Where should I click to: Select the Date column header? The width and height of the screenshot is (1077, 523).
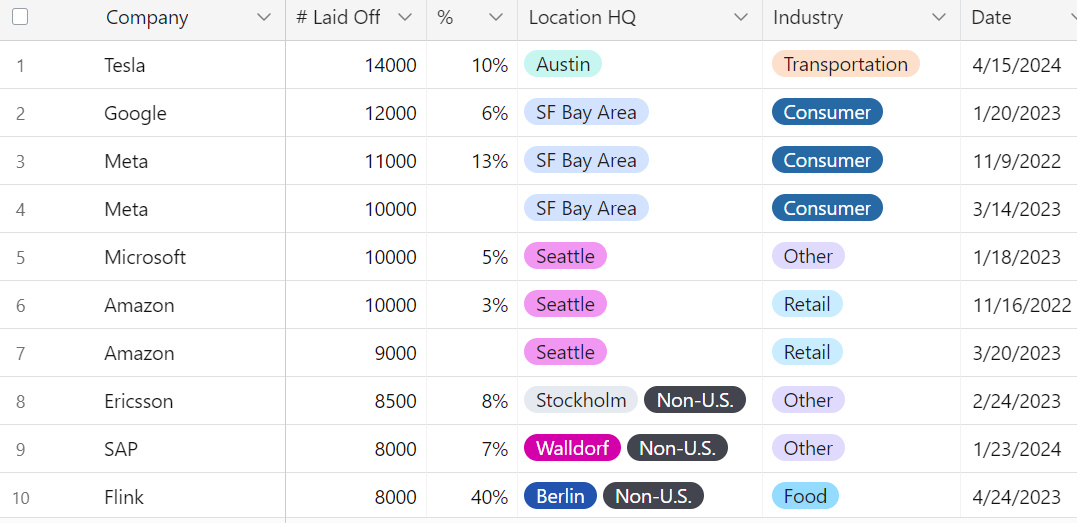(x=991, y=18)
